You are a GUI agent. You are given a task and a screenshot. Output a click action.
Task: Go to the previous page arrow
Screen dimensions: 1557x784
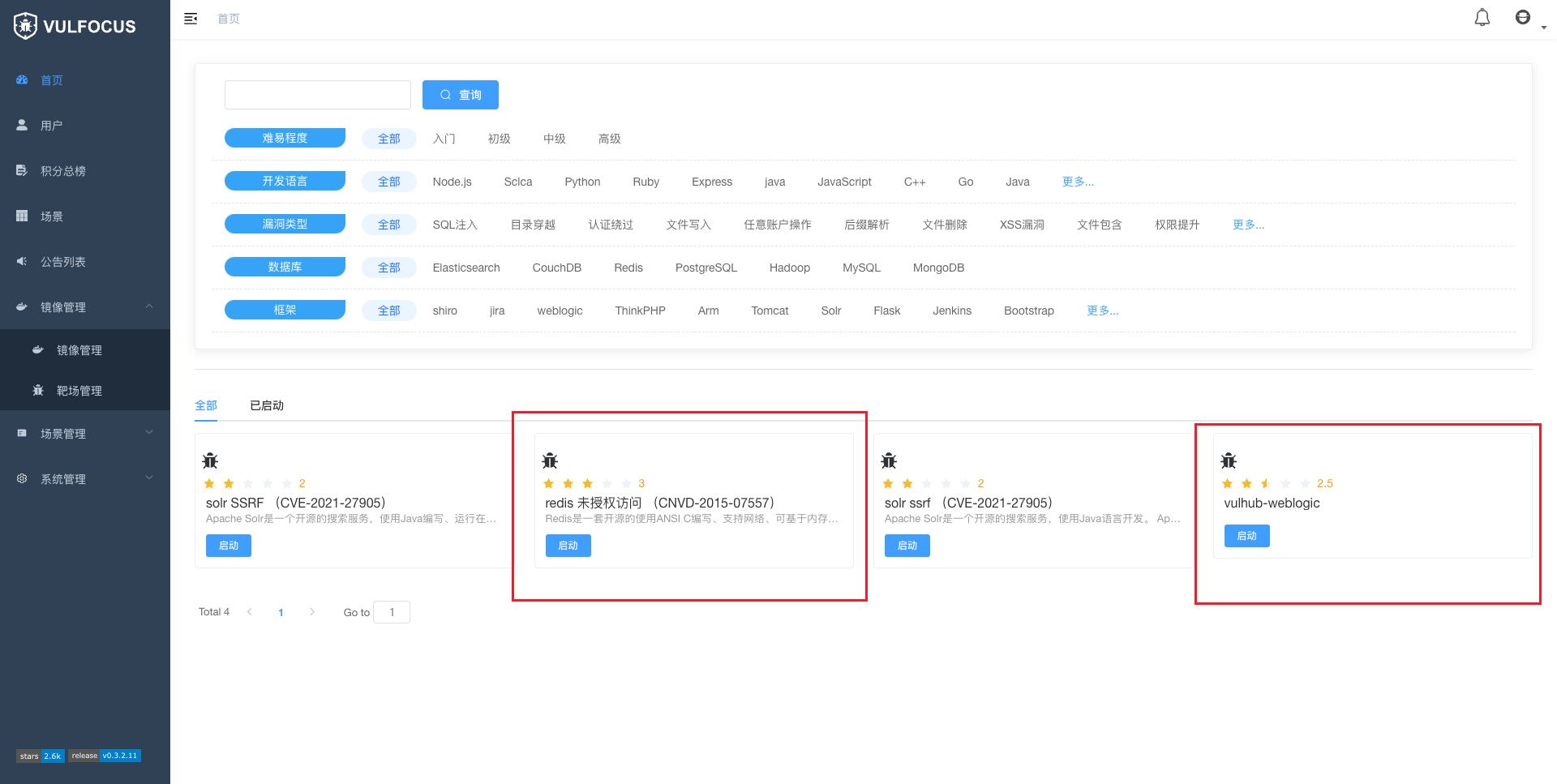(249, 612)
